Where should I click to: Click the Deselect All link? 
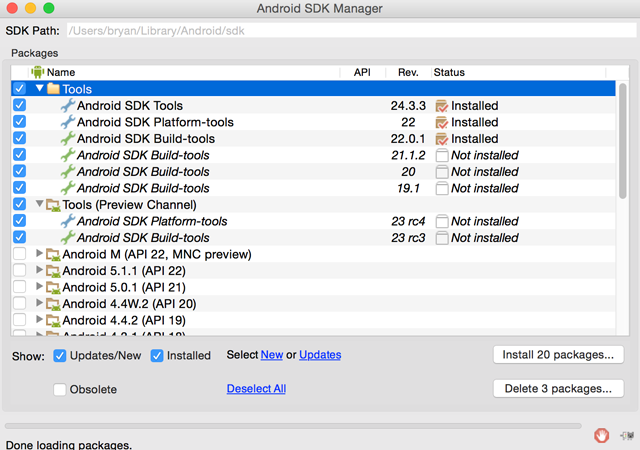[x=256, y=389]
